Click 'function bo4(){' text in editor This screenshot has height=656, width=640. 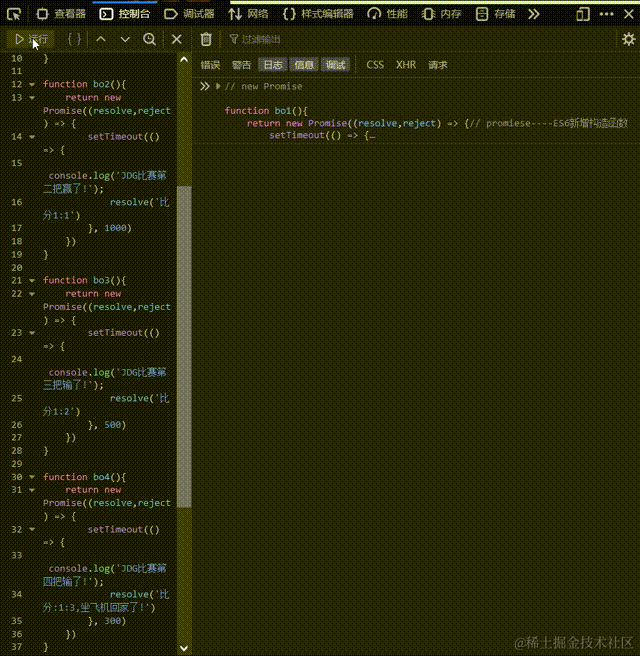(84, 477)
